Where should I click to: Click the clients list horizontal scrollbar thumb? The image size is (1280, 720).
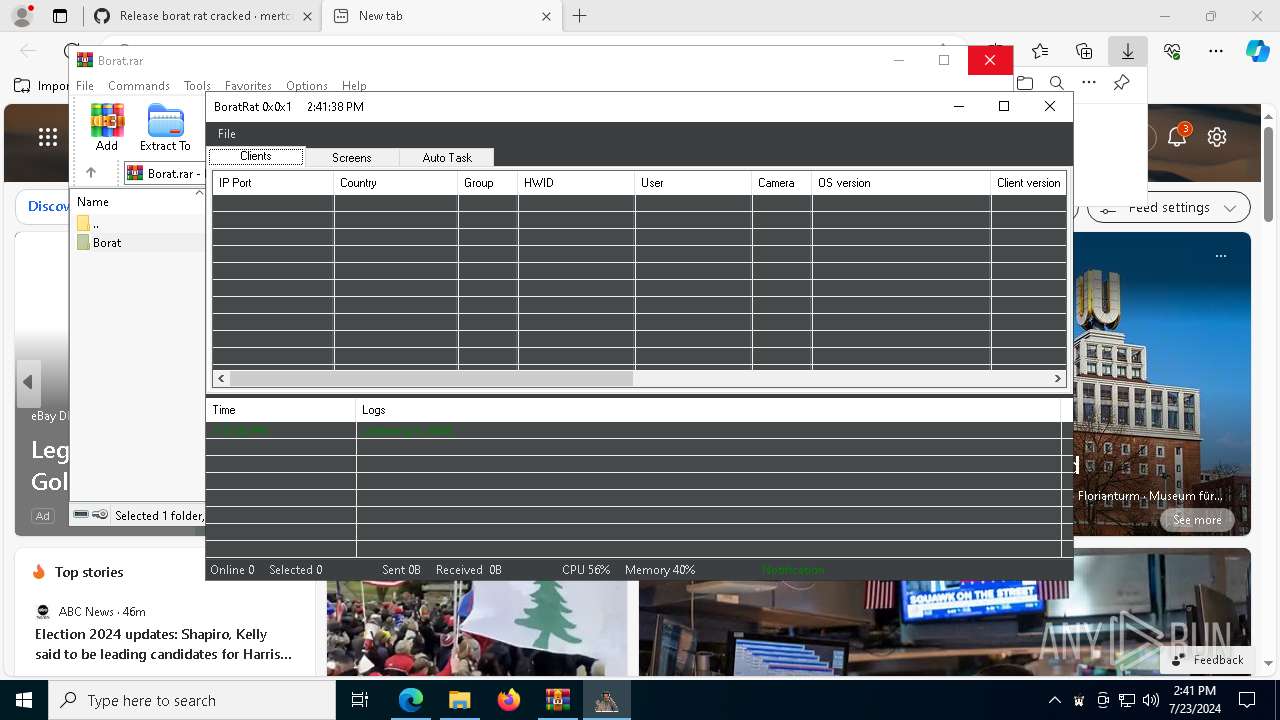431,378
